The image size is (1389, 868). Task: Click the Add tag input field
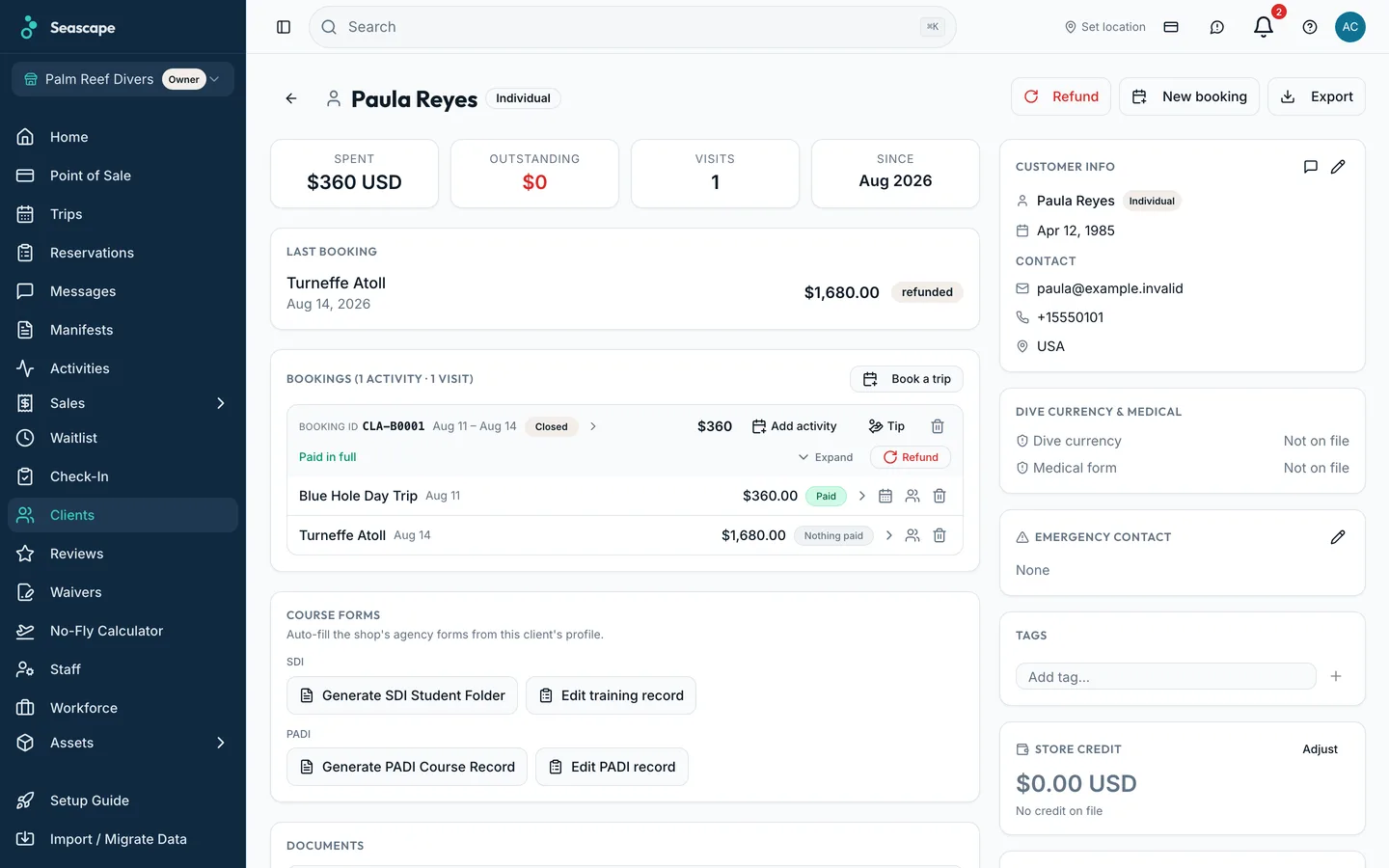click(x=1166, y=676)
